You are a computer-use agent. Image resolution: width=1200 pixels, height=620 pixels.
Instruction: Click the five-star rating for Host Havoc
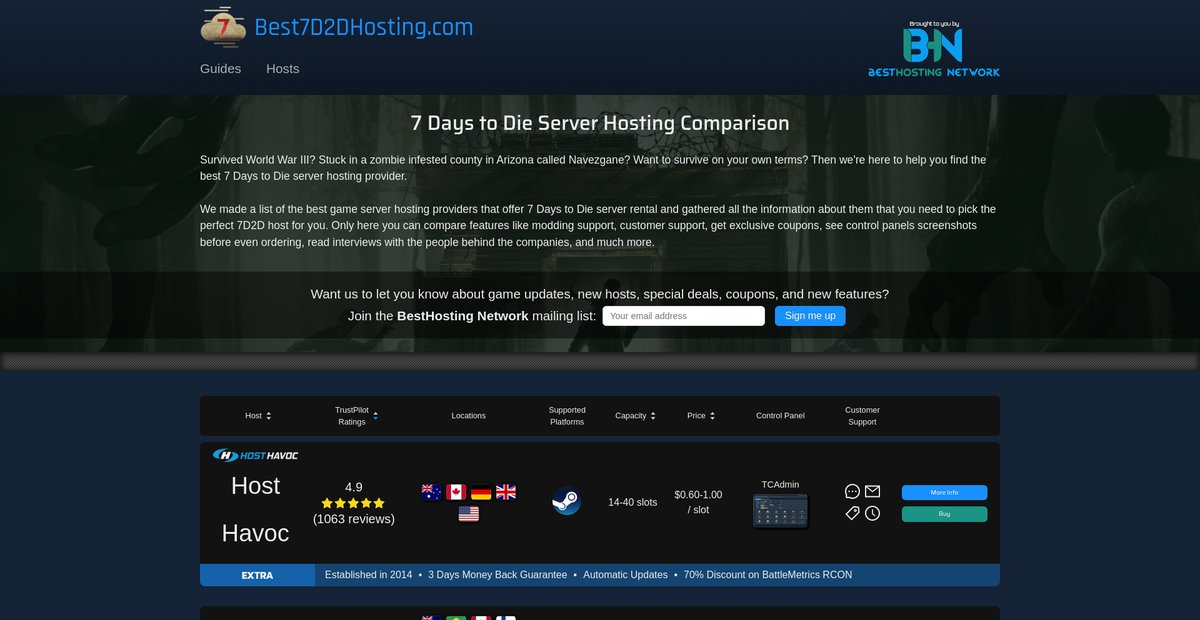click(x=353, y=504)
